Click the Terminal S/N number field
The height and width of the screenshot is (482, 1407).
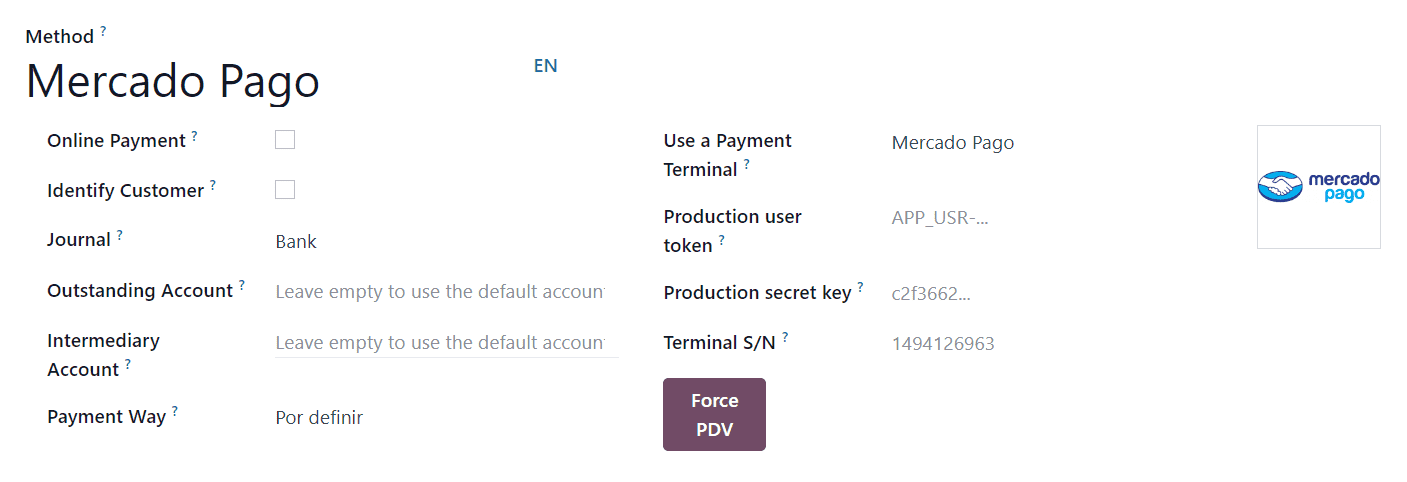click(x=1050, y=345)
